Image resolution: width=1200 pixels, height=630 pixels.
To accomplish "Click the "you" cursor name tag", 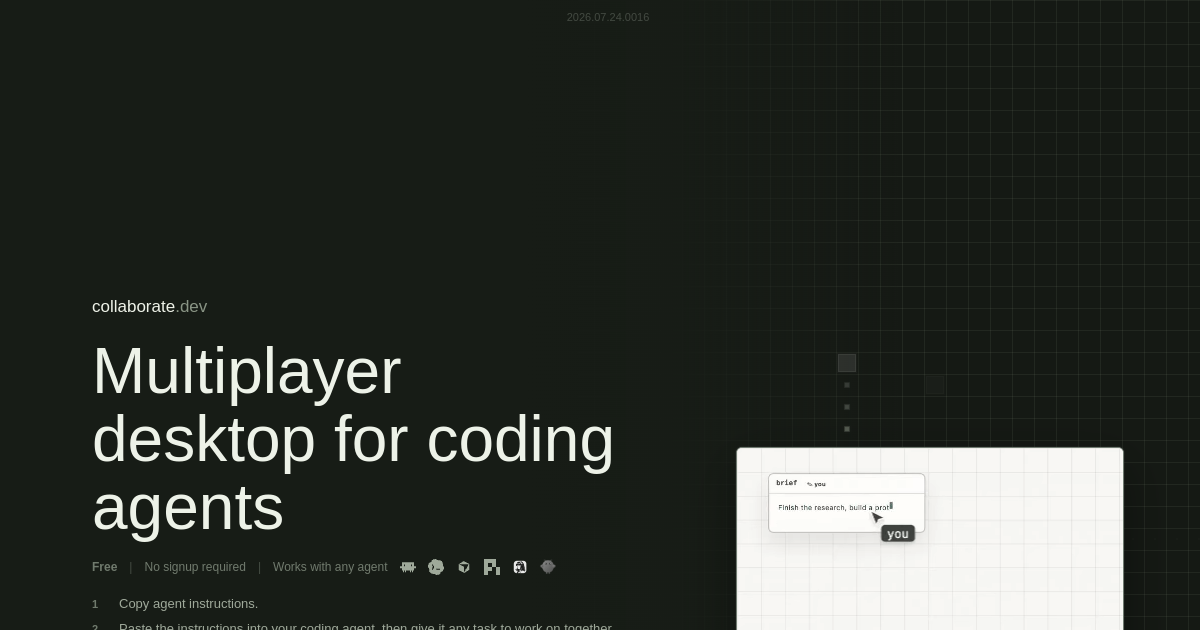I will (898, 534).
